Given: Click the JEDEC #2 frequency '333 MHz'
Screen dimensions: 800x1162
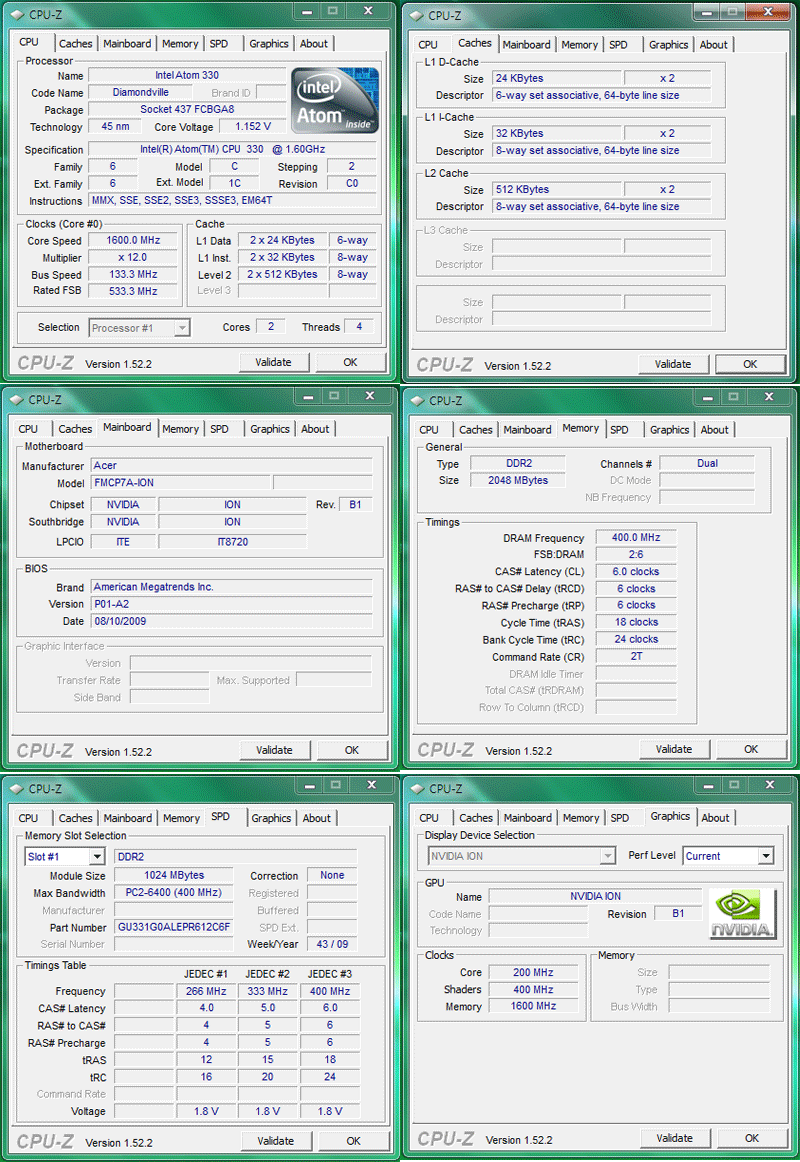Looking at the screenshot, I should click(267, 991).
